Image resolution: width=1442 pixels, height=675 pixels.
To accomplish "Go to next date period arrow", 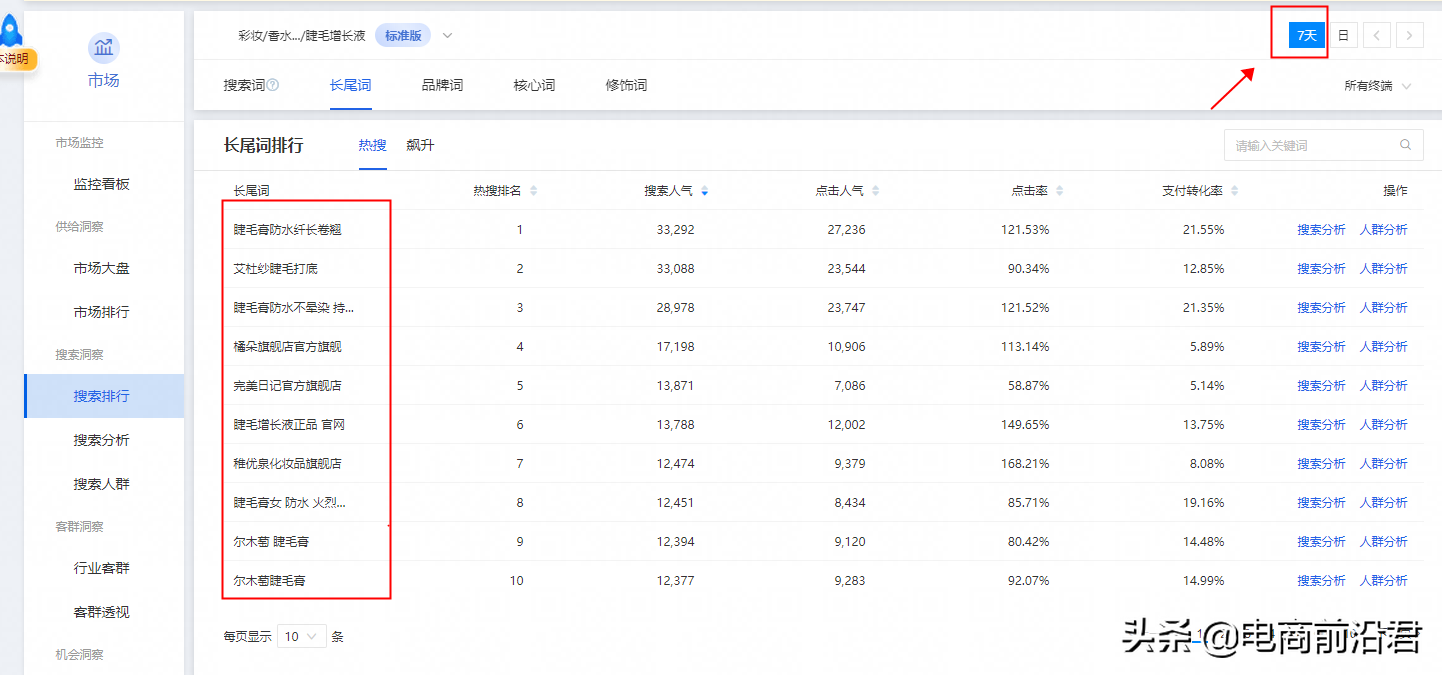I will click(1410, 35).
